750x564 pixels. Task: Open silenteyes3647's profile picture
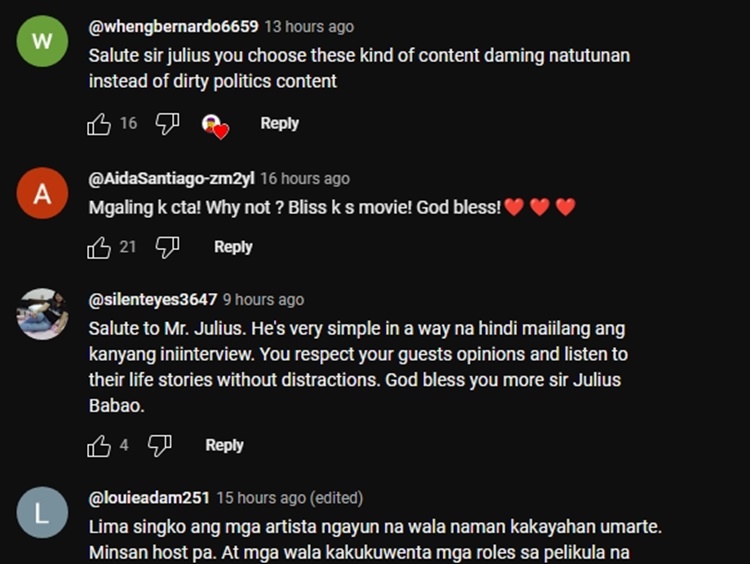tap(42, 315)
